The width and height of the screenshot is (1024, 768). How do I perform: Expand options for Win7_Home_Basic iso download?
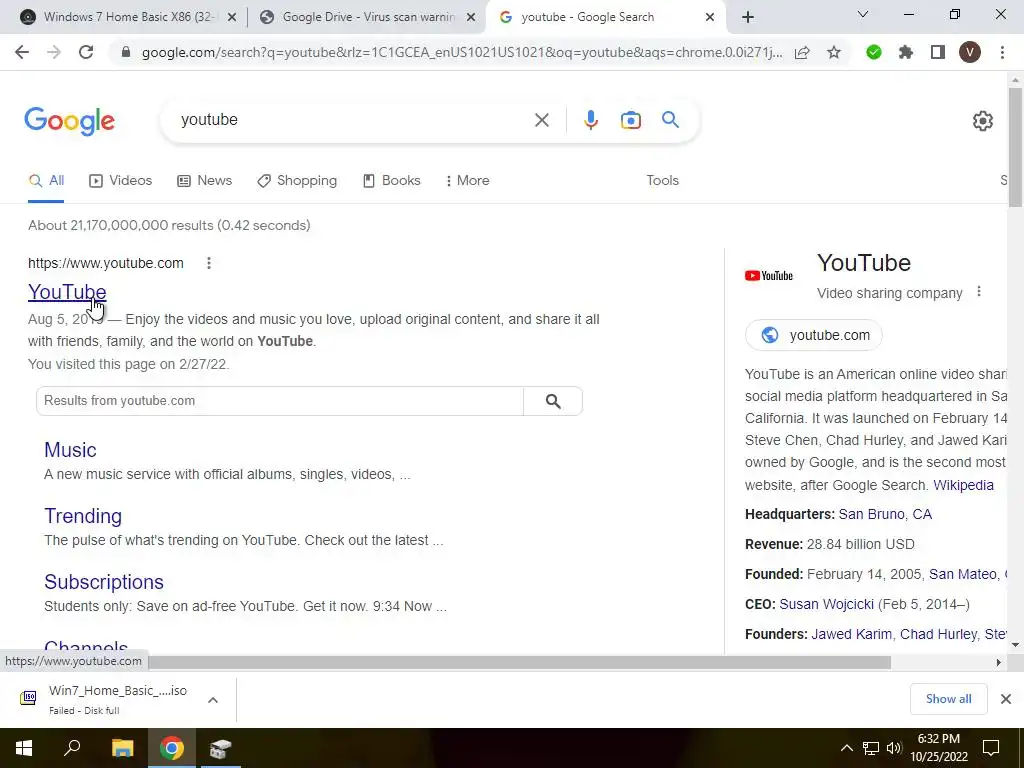[x=213, y=700]
